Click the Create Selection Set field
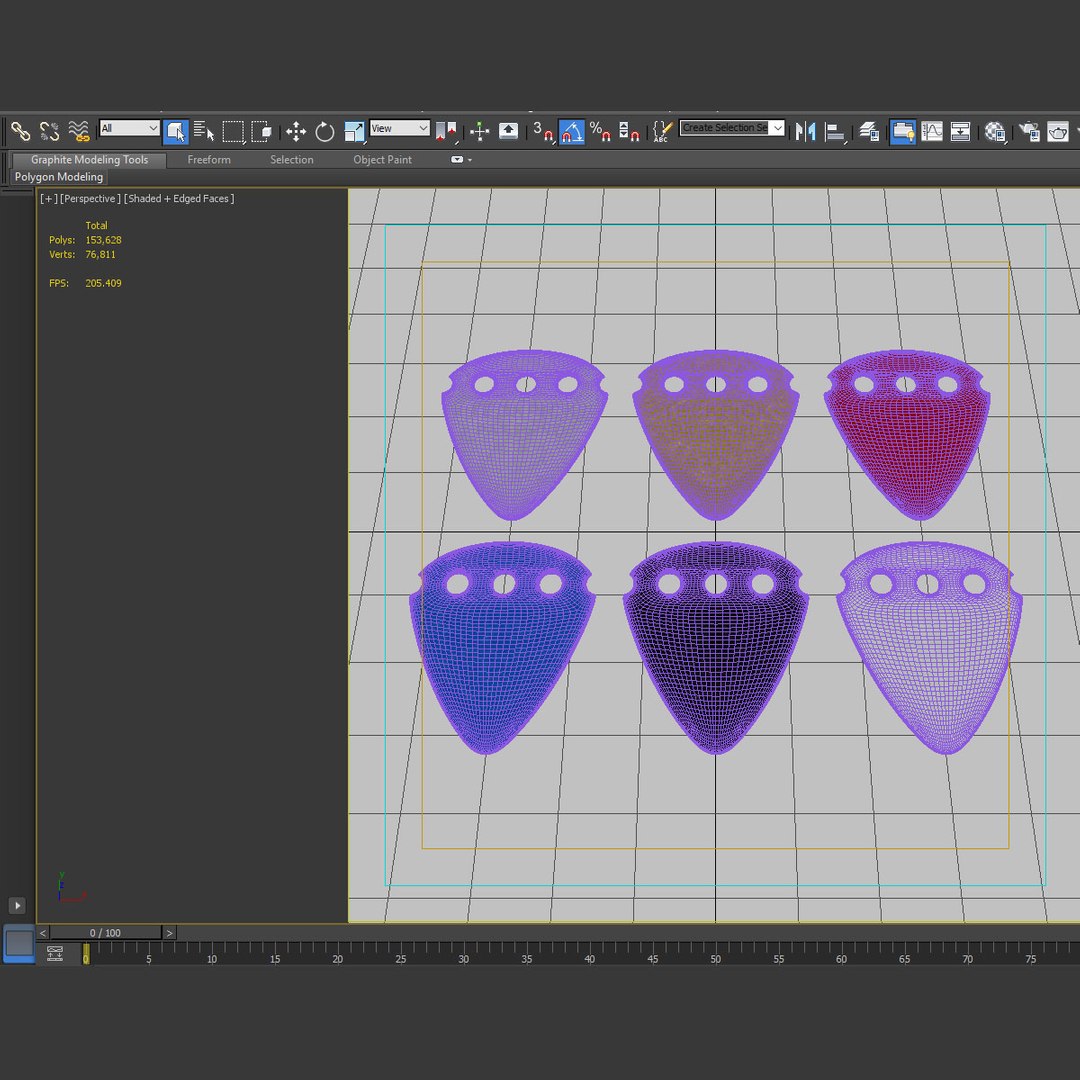This screenshot has width=1080, height=1080. coord(724,128)
